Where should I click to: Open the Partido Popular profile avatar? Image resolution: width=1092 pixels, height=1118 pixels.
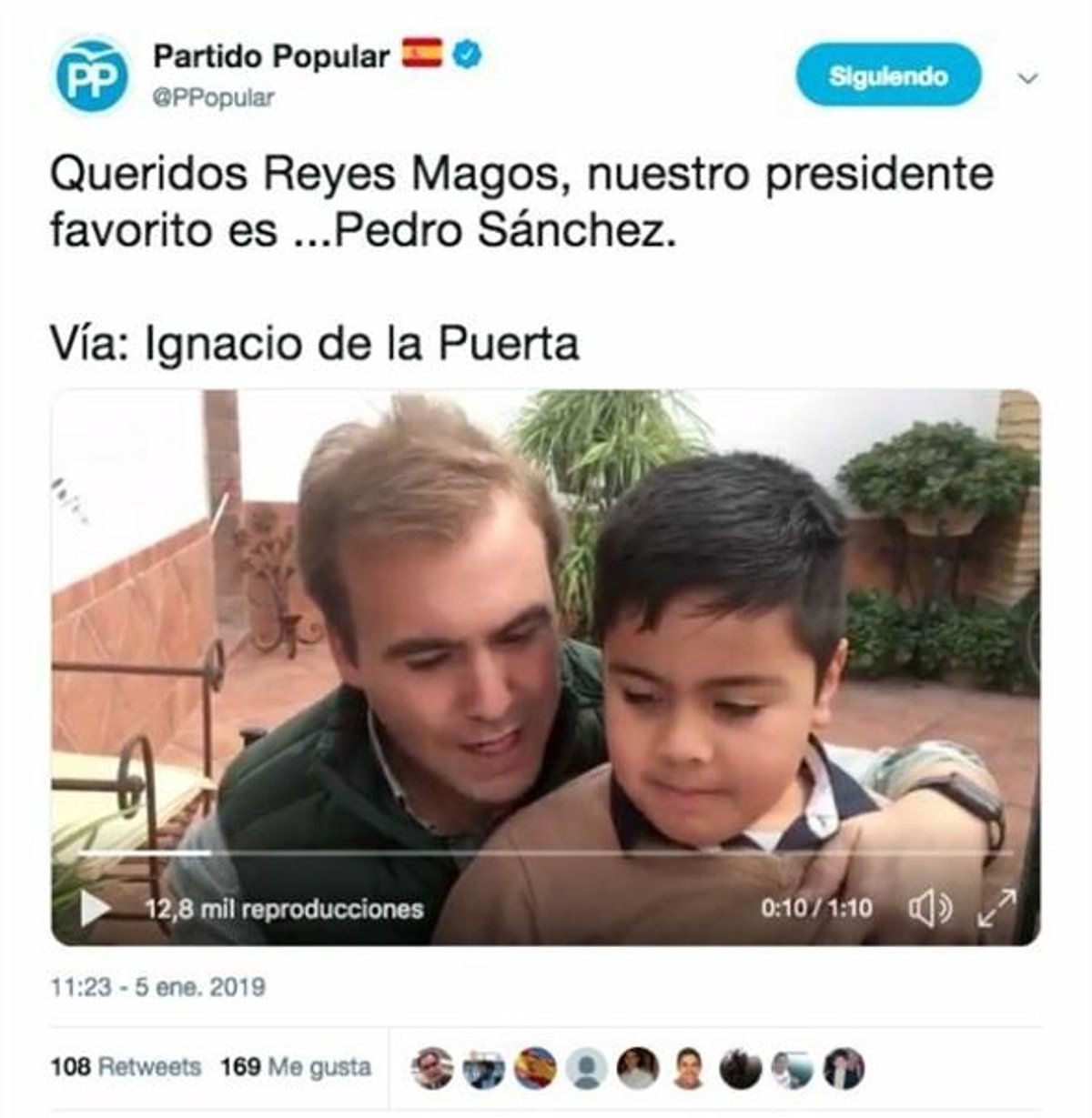[88, 76]
